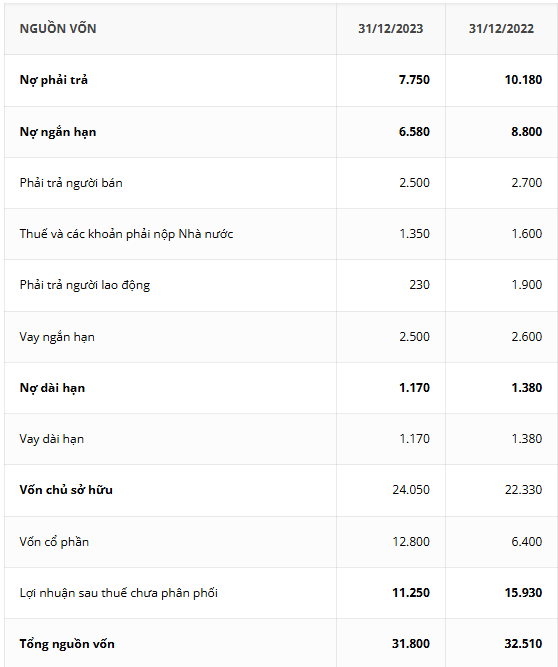Click Thuế và các khoản phải nộp Nhà nước
Image resolution: width=558 pixels, height=667 pixels.
(126, 234)
